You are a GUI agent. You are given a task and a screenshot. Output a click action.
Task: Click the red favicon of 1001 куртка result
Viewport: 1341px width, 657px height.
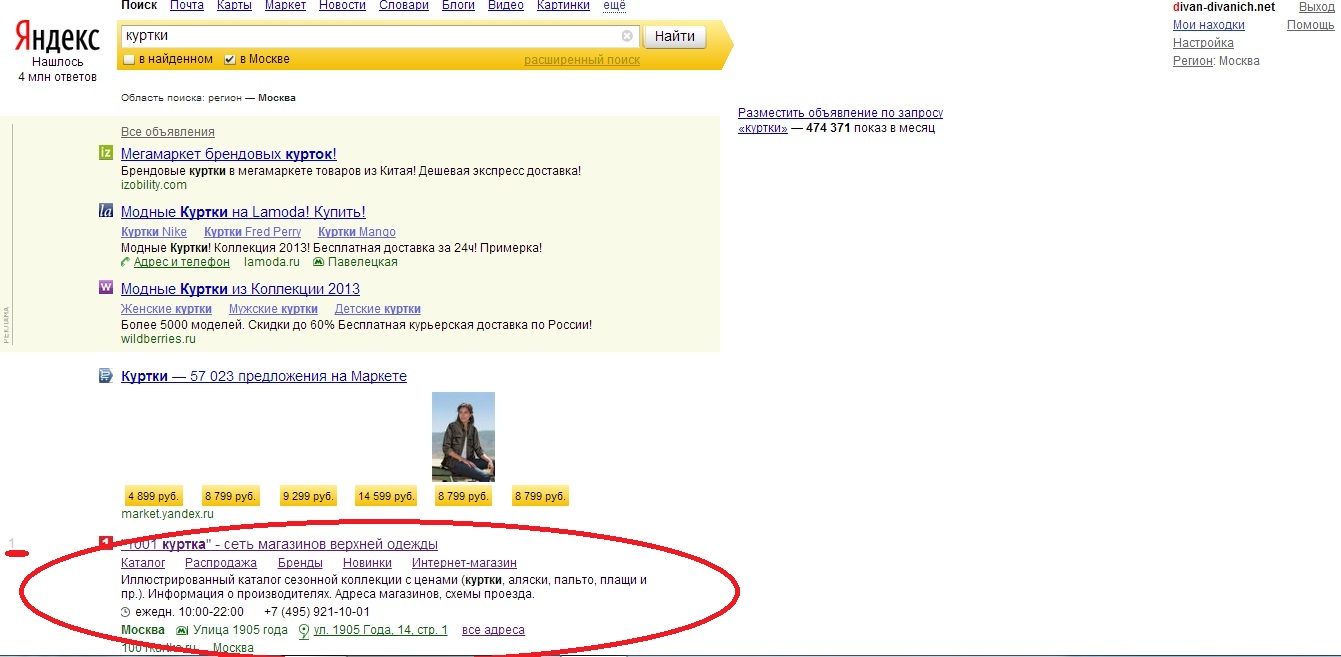click(x=105, y=543)
